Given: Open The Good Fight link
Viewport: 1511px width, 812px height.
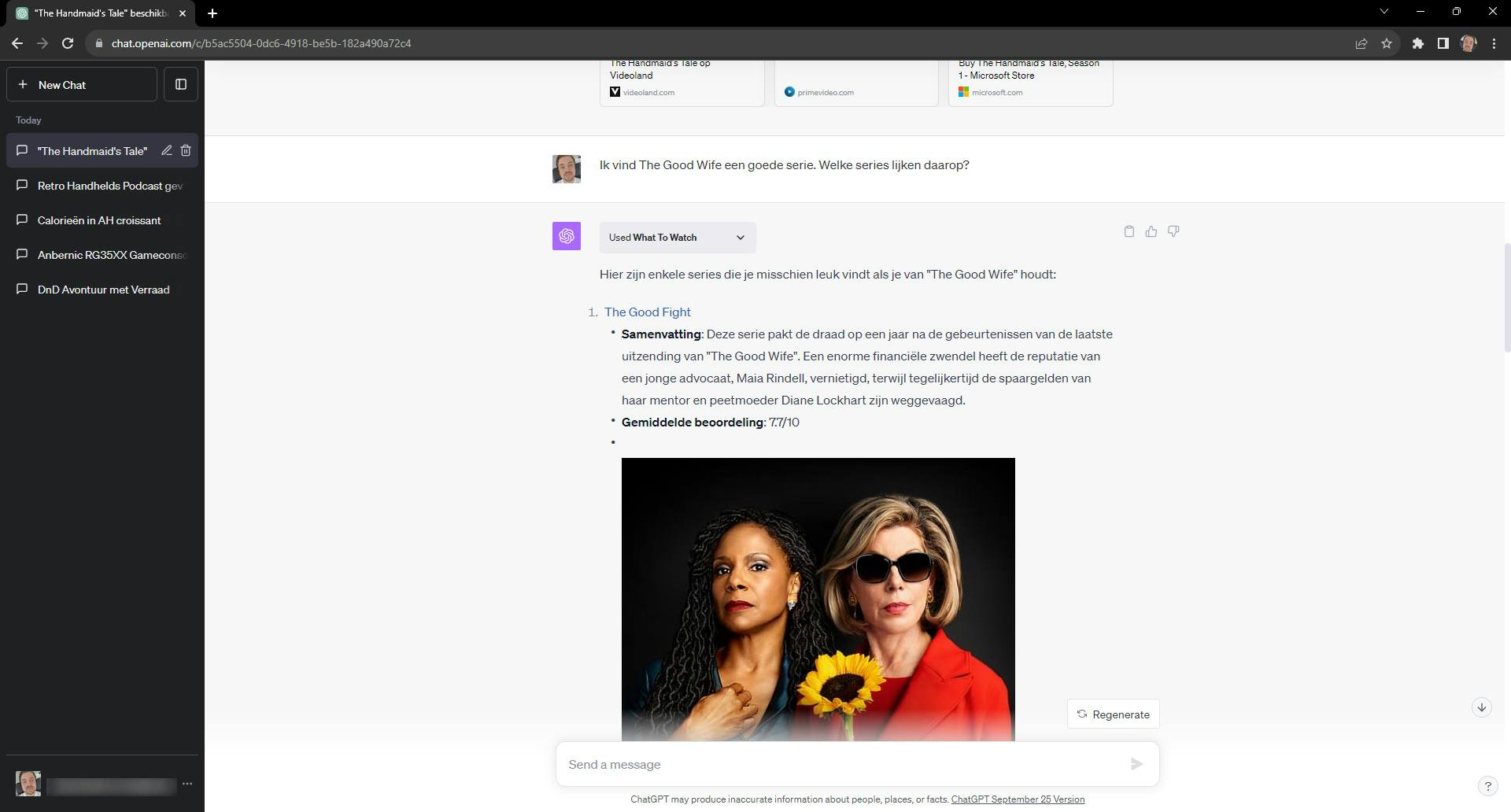Looking at the screenshot, I should [648, 312].
